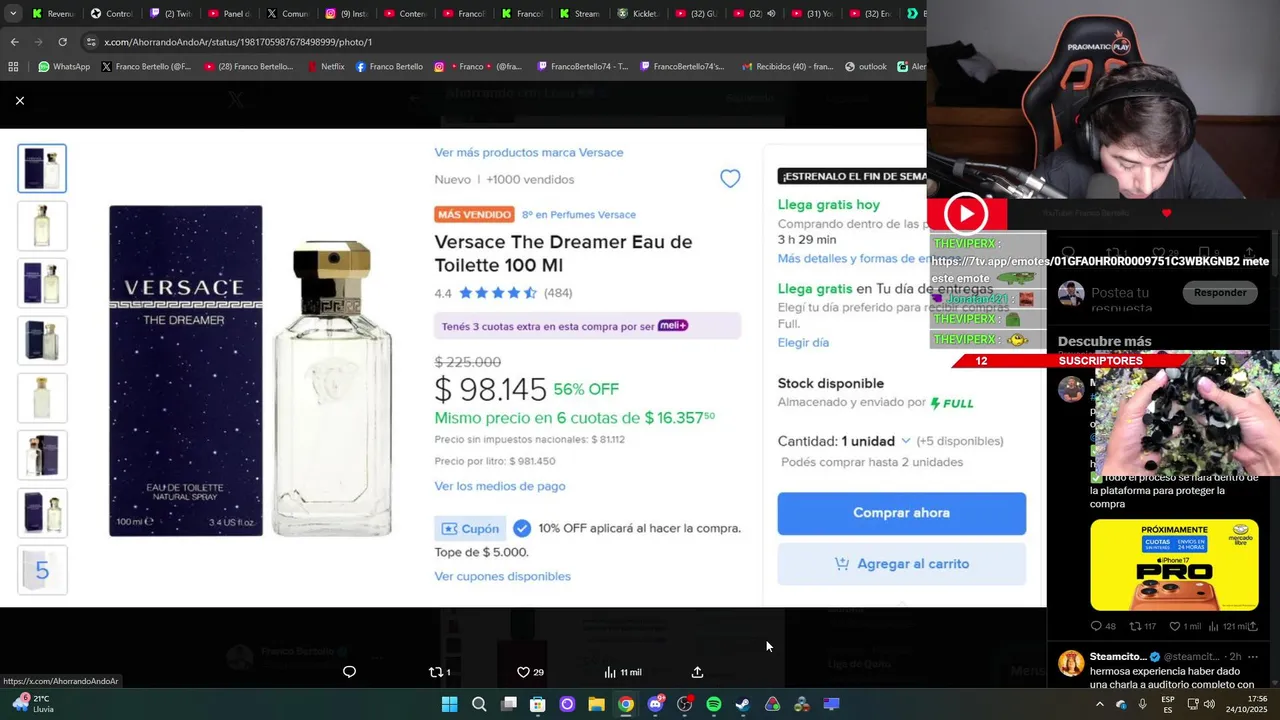Image resolution: width=1280 pixels, height=720 pixels.
Task: Click the x.com address bar URL
Action: click(x=238, y=42)
